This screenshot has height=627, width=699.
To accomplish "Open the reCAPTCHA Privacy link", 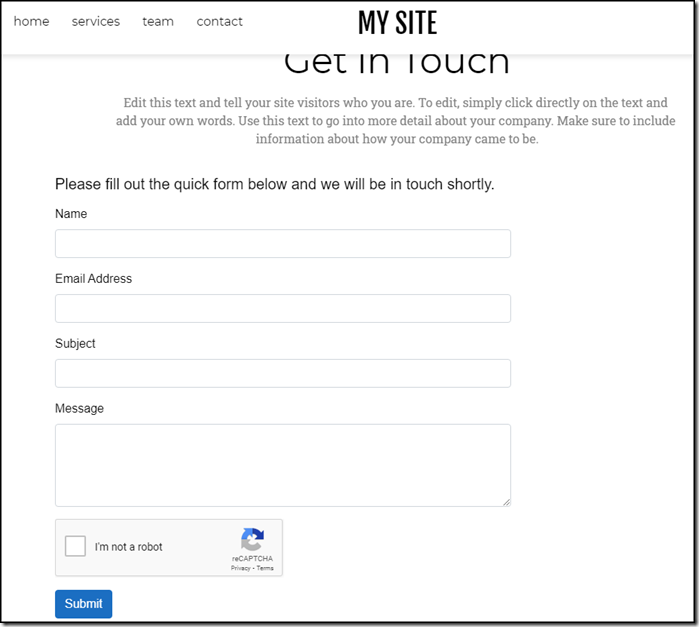I will click(240, 568).
